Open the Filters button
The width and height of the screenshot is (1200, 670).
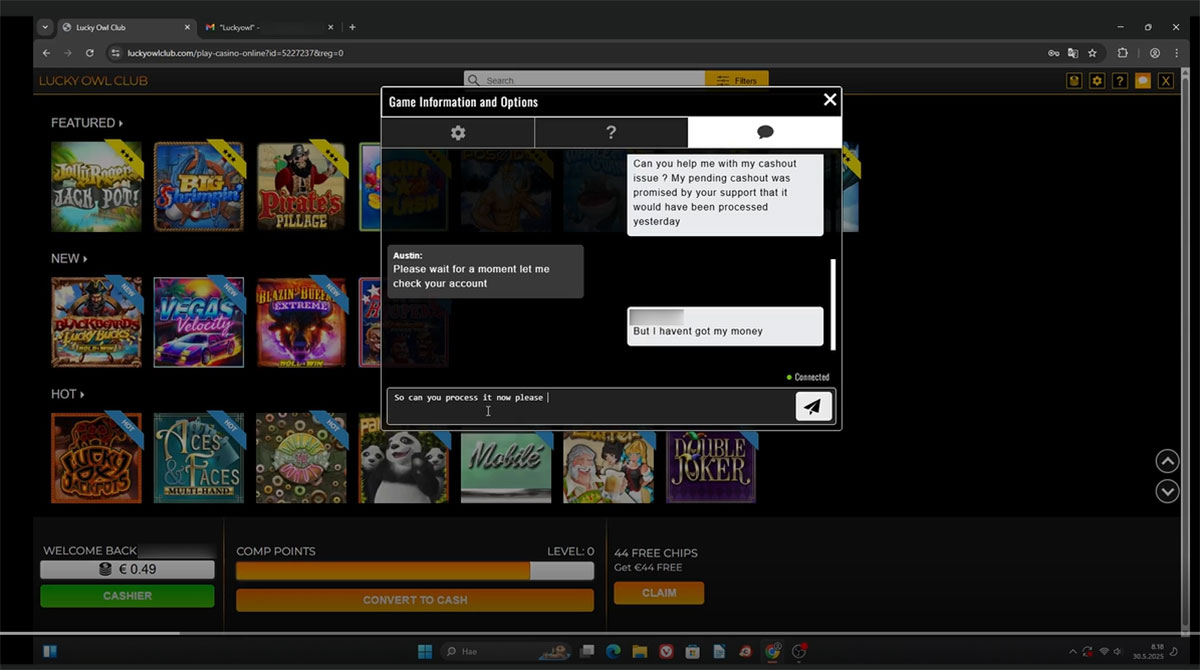pos(737,80)
